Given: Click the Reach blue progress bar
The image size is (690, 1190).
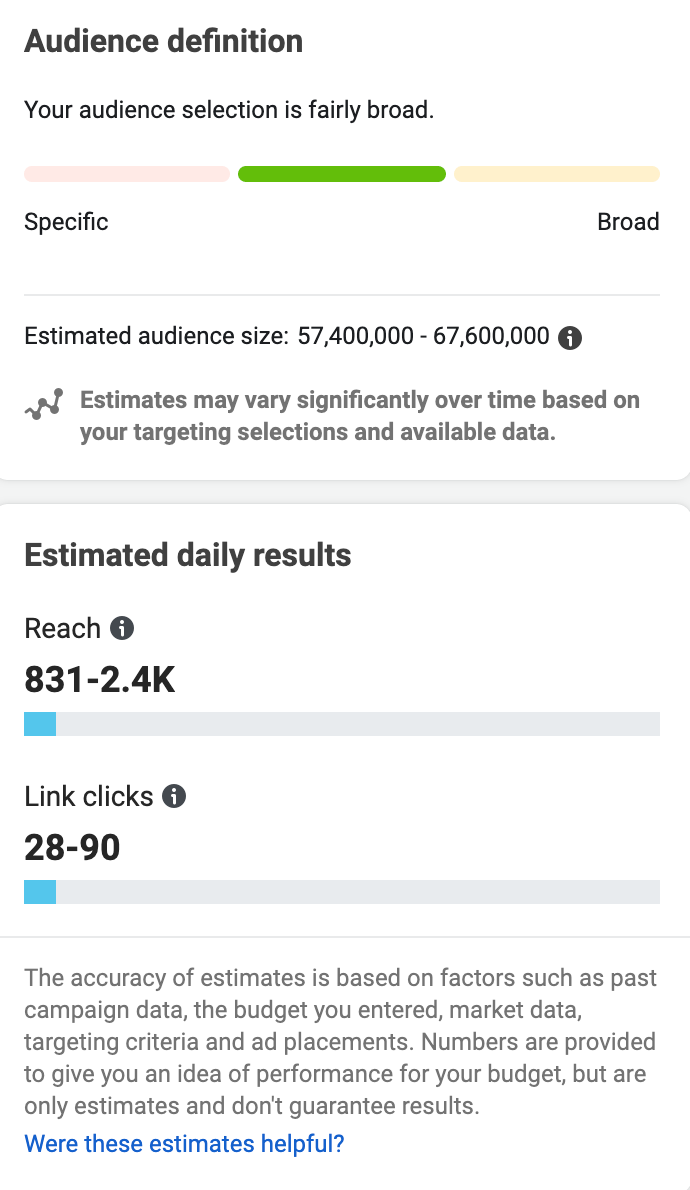Looking at the screenshot, I should click(x=342, y=724).
